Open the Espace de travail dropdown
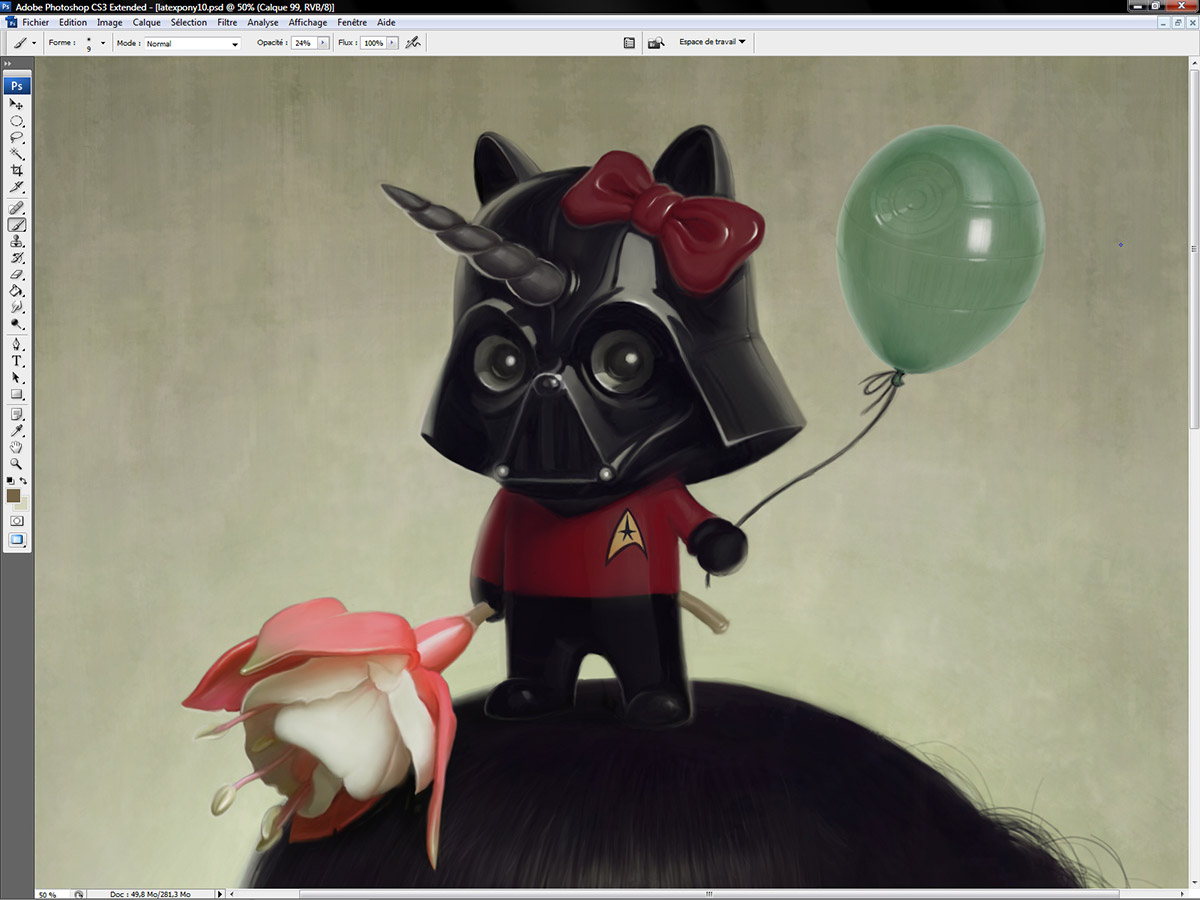The width and height of the screenshot is (1200, 900). point(712,42)
